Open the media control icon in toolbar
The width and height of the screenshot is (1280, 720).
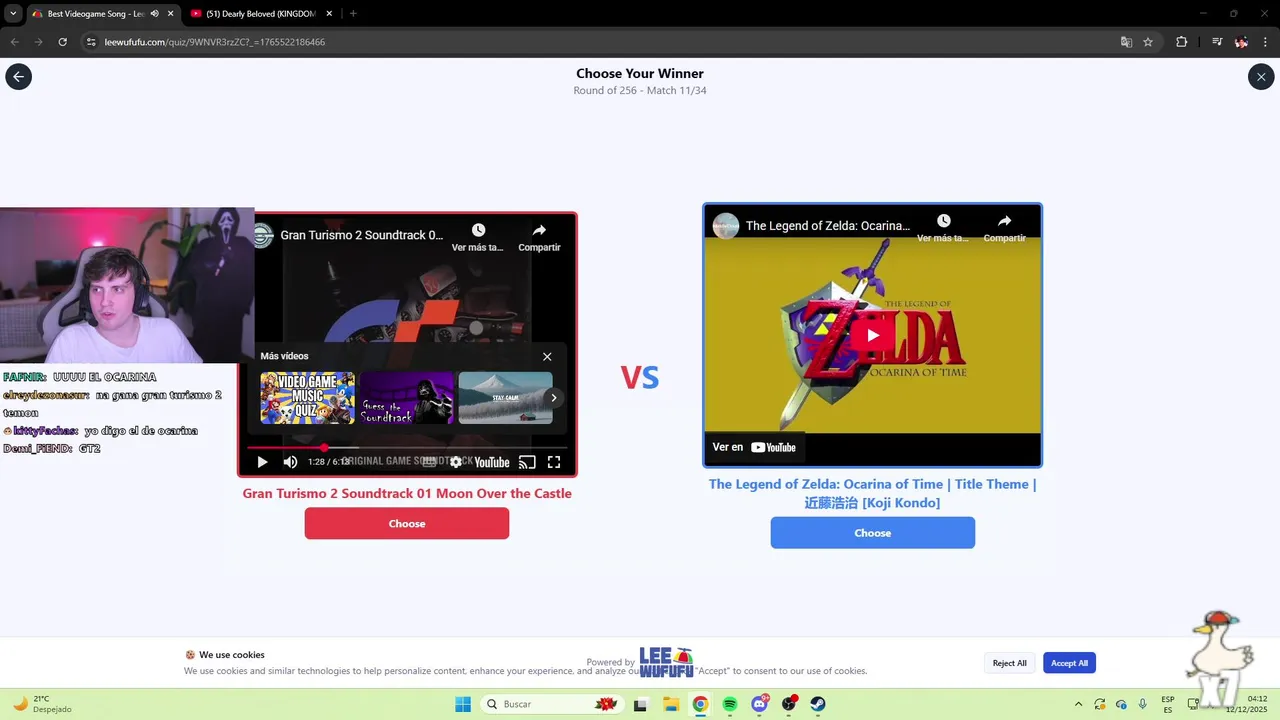click(x=1217, y=42)
